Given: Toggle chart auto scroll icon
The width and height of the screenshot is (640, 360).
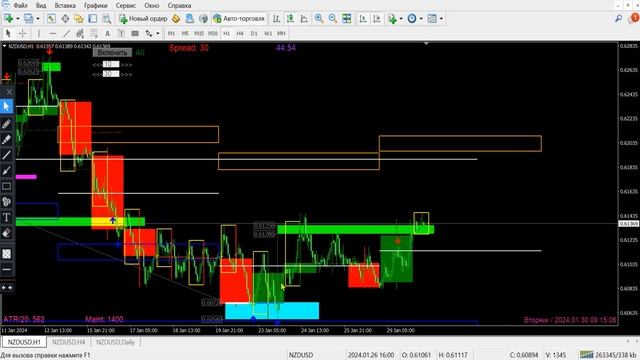Looking at the screenshot, I should [363, 18].
